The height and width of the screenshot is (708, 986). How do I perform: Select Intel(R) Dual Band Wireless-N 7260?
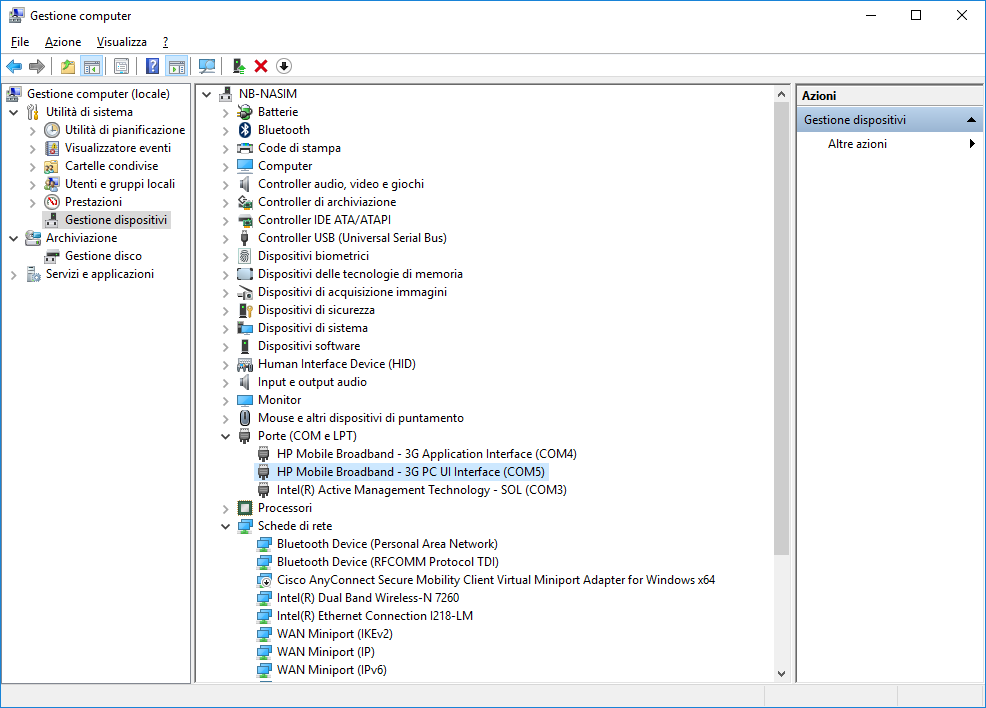click(x=367, y=598)
